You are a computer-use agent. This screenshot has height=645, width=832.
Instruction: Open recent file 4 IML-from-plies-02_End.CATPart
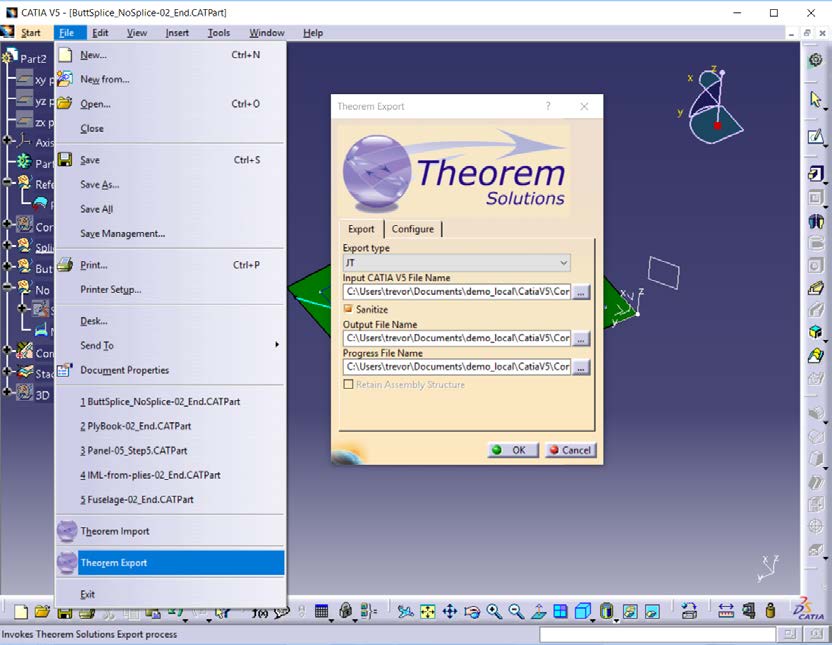pyautogui.click(x=150, y=475)
